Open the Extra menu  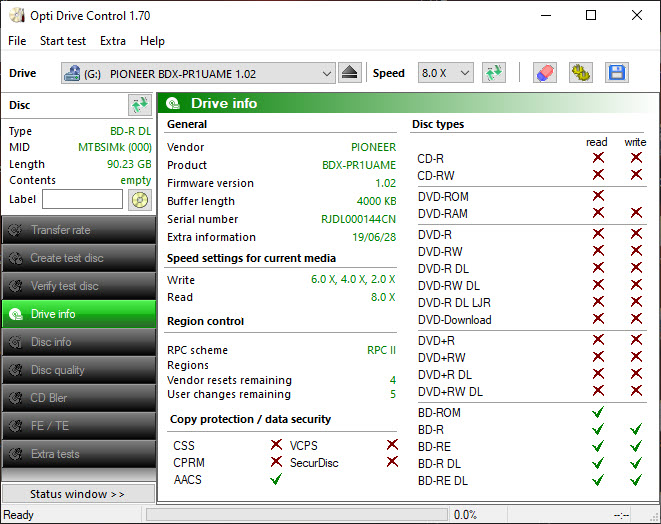(113, 41)
